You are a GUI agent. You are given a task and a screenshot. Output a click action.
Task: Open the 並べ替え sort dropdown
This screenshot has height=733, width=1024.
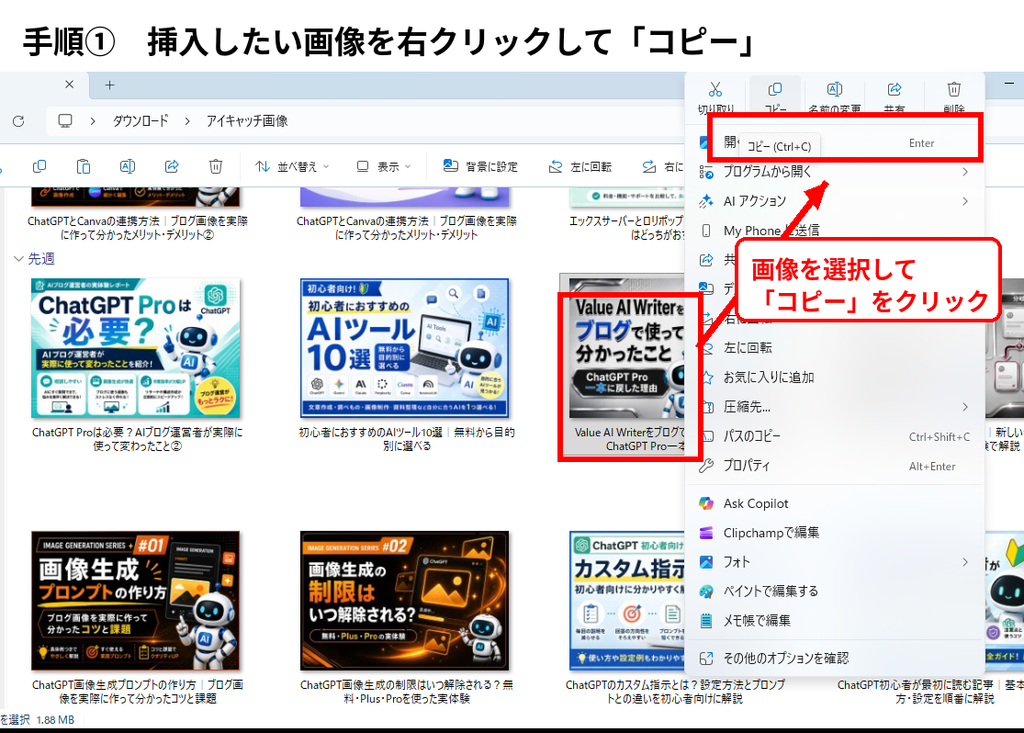[292, 167]
